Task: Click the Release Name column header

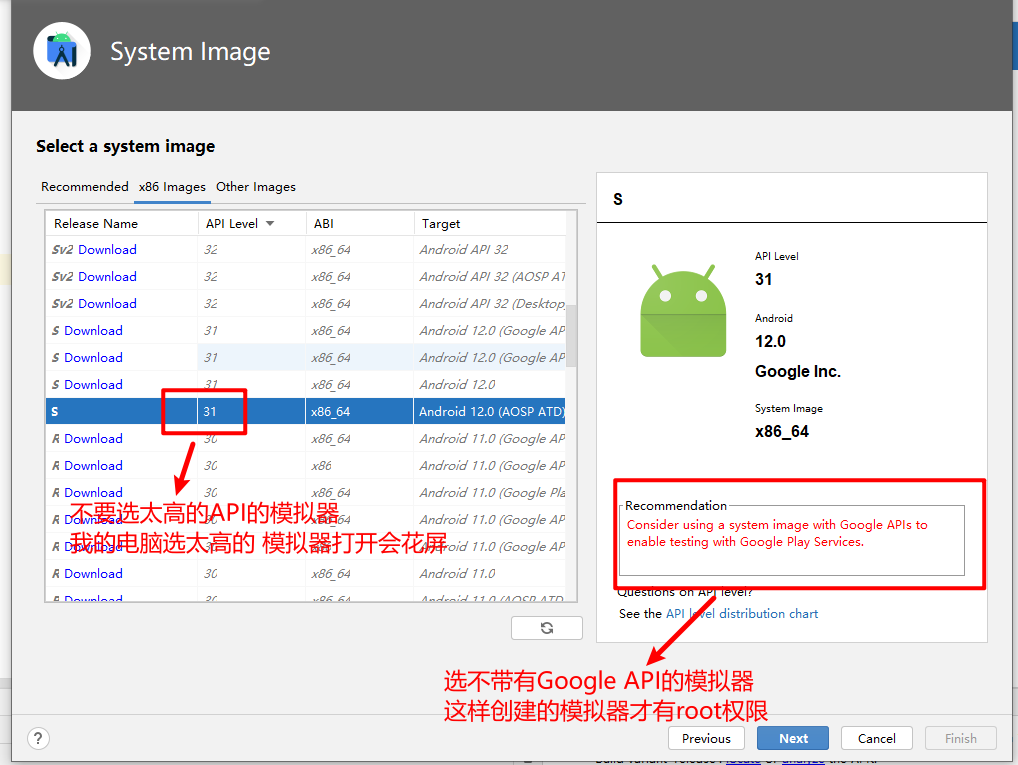Action: [x=96, y=223]
